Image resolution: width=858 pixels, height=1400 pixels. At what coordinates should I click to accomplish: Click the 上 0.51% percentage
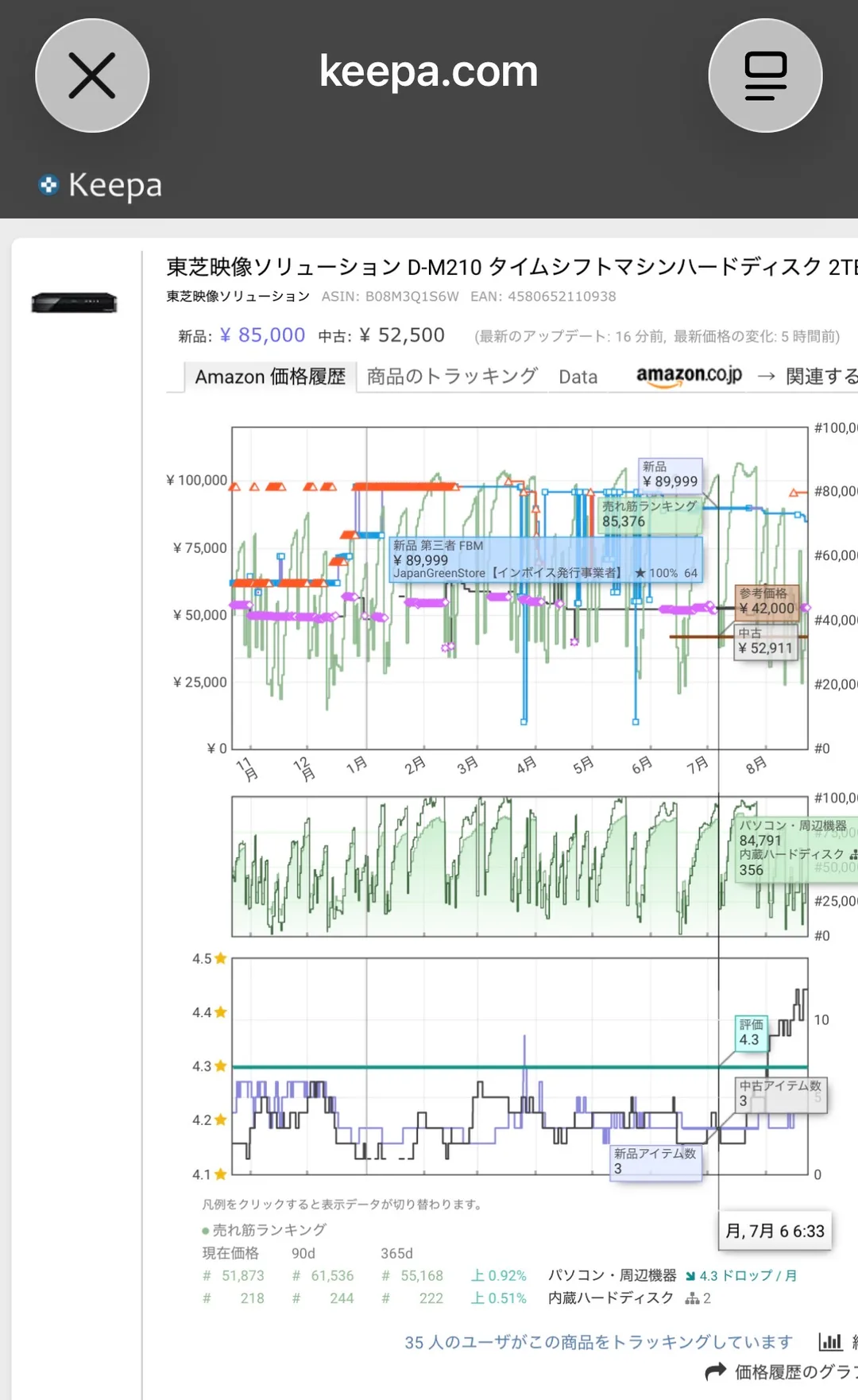(x=499, y=1298)
